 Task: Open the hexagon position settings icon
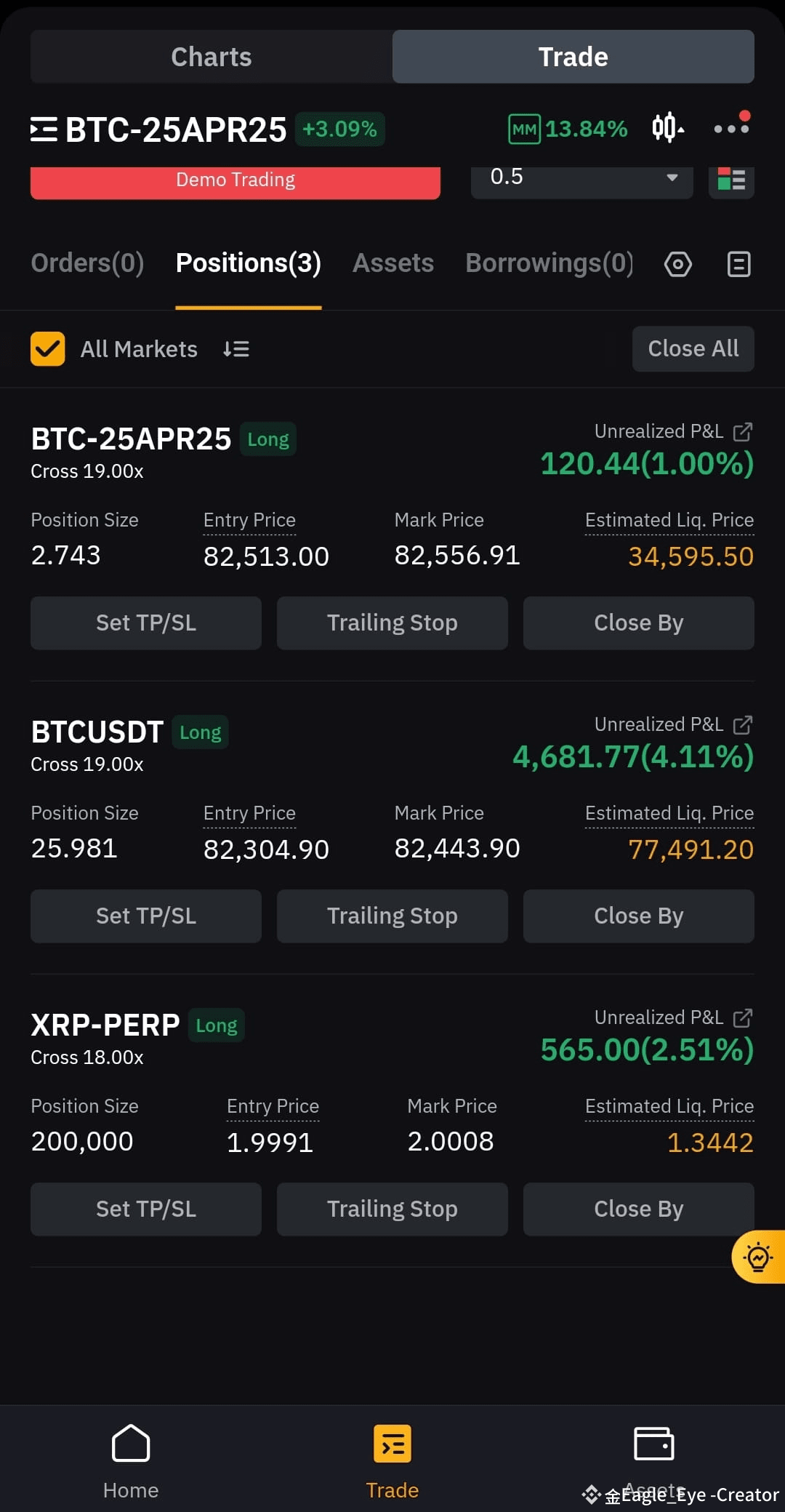(677, 264)
